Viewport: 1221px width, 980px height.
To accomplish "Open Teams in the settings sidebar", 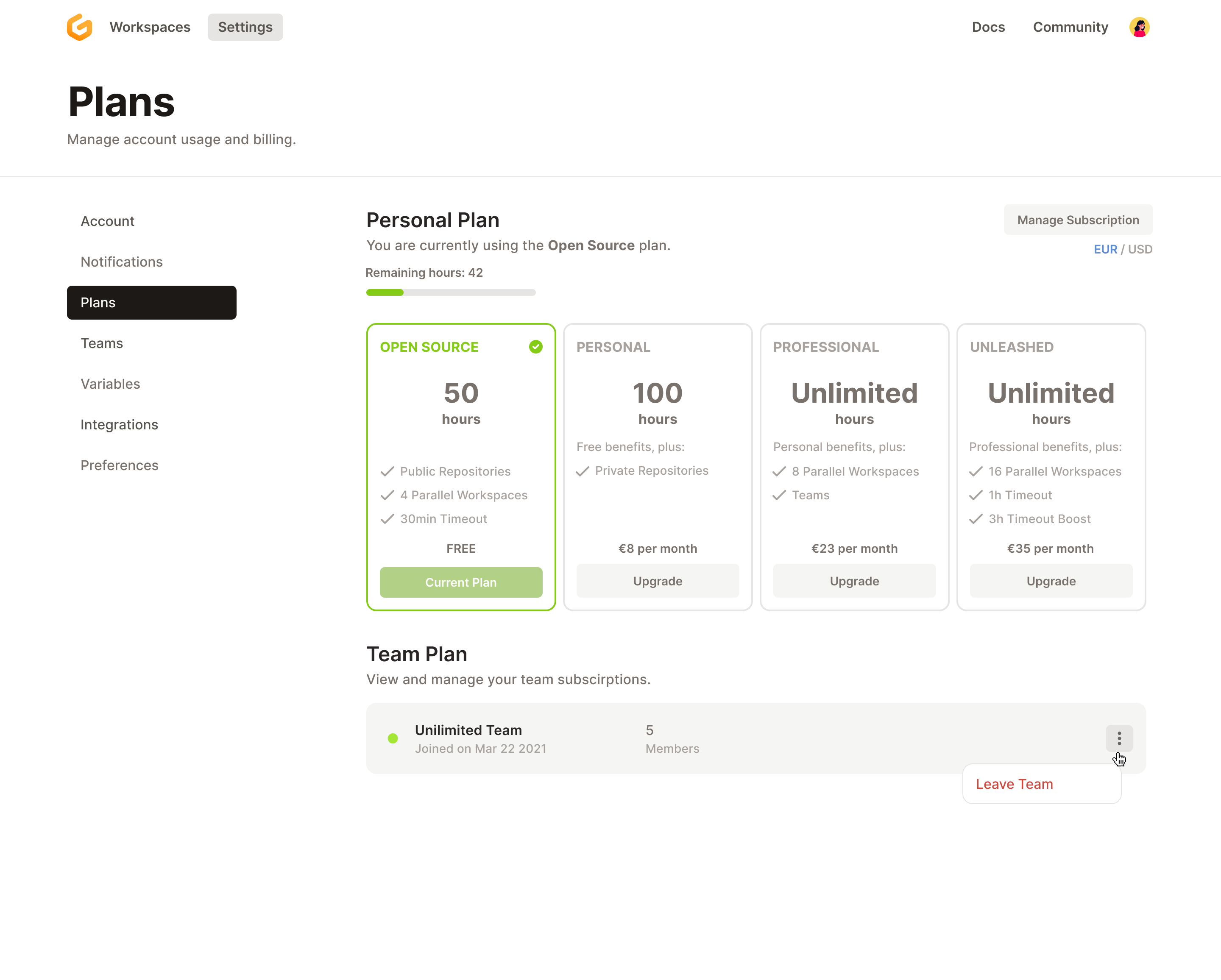I will [x=102, y=343].
